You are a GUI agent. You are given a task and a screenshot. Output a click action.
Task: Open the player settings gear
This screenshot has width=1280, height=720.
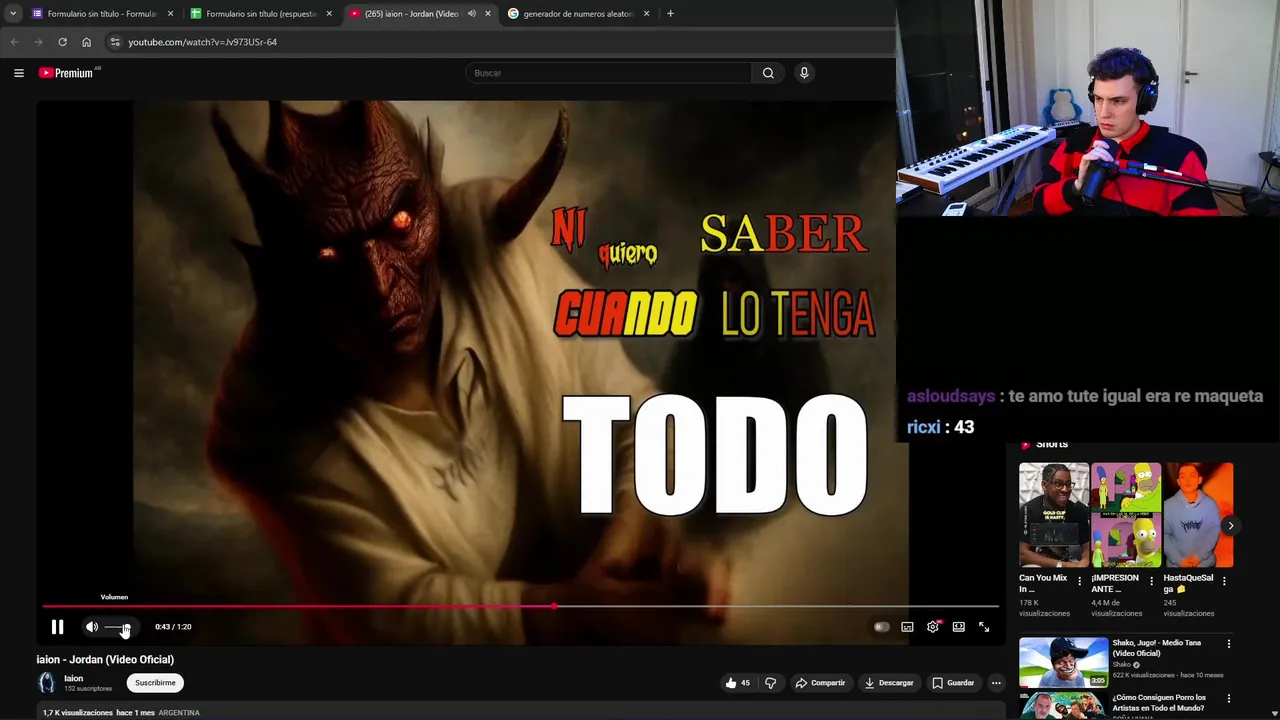pyautogui.click(x=933, y=627)
